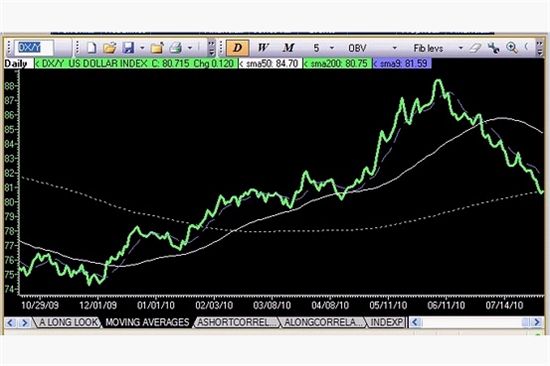Toggle the Daily (D) timeframe button
Image resolution: width=550 pixels, height=366 pixels.
coord(237,48)
